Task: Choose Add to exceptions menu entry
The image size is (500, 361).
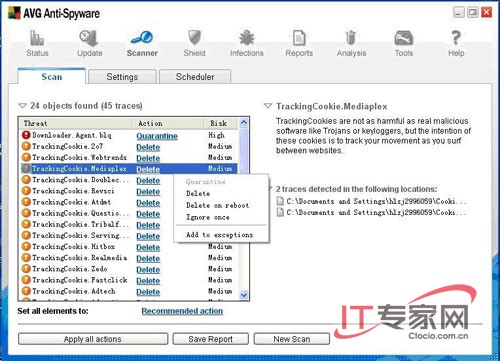Action: coord(219,235)
